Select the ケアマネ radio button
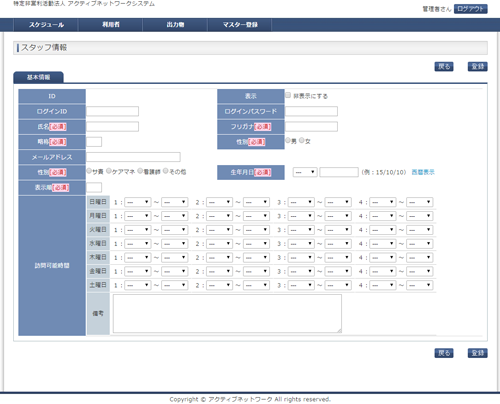 [109, 171]
